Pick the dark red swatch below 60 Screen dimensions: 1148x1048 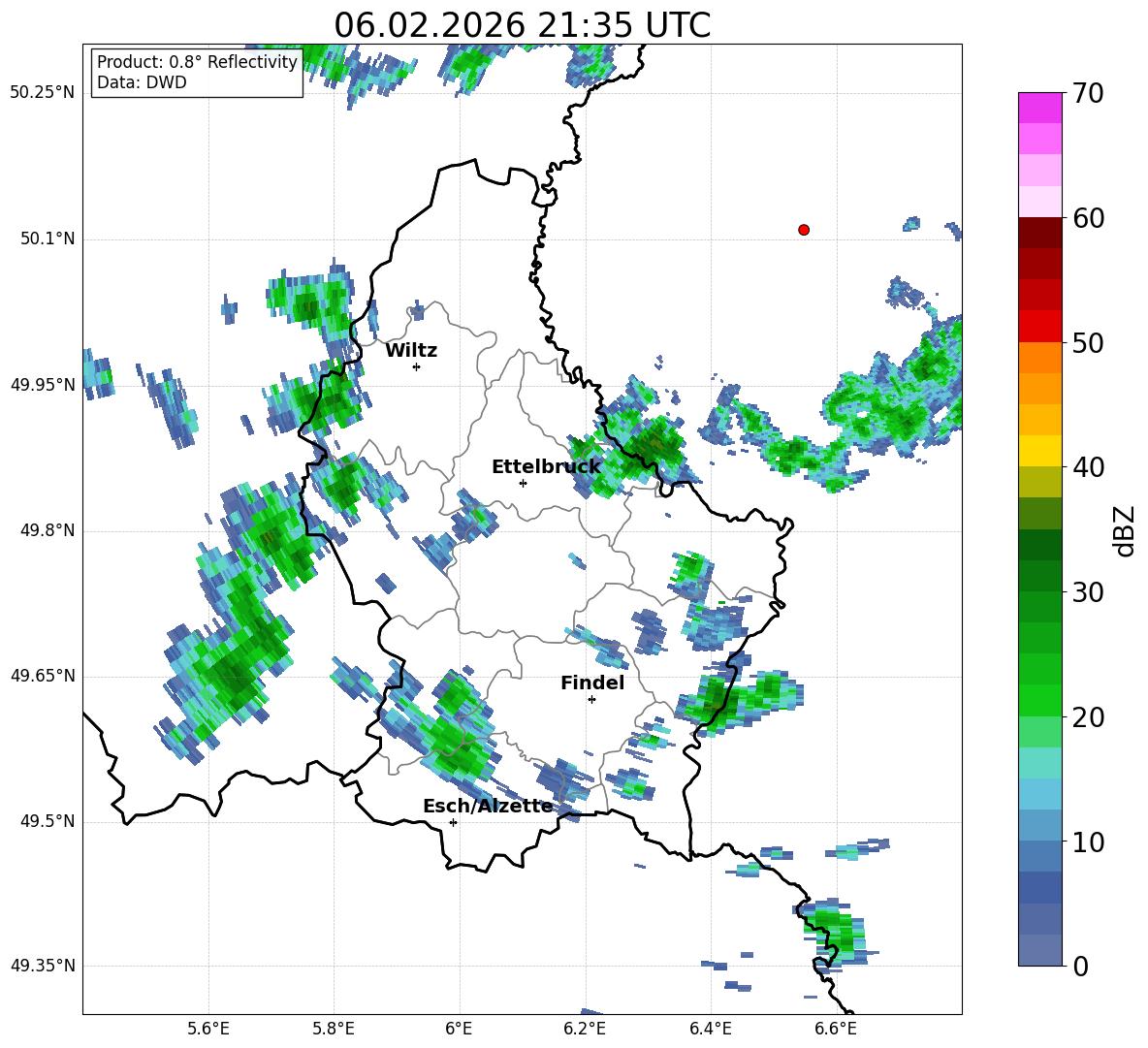1039,233
